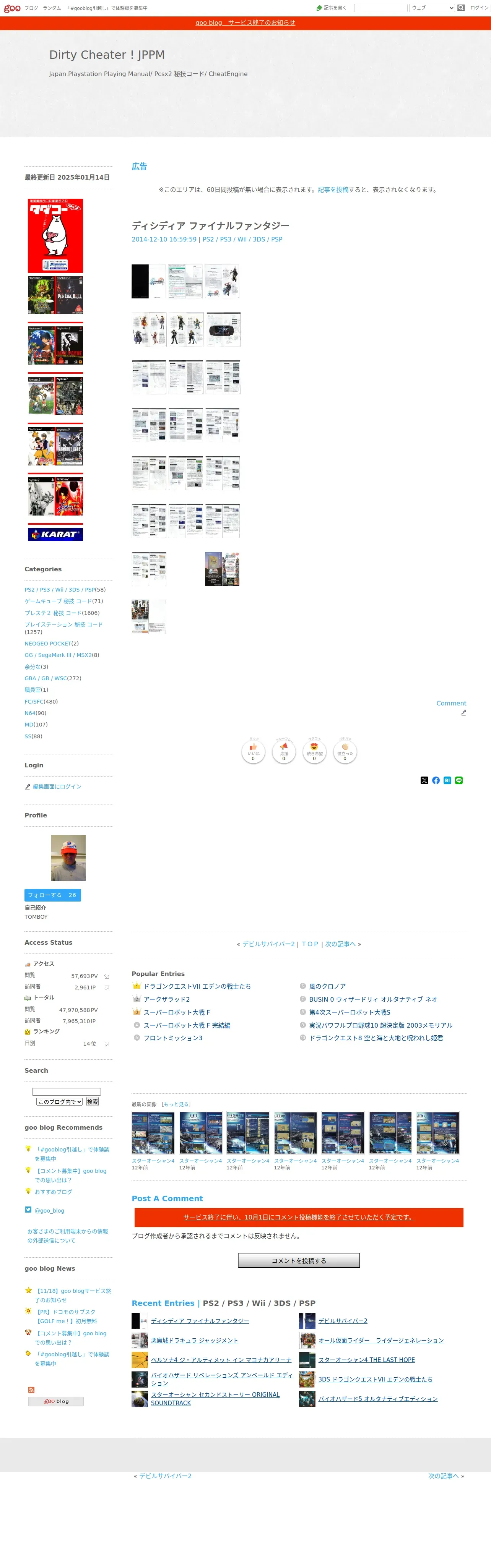
Task: Open the ログイン link in header
Action: (x=479, y=8)
